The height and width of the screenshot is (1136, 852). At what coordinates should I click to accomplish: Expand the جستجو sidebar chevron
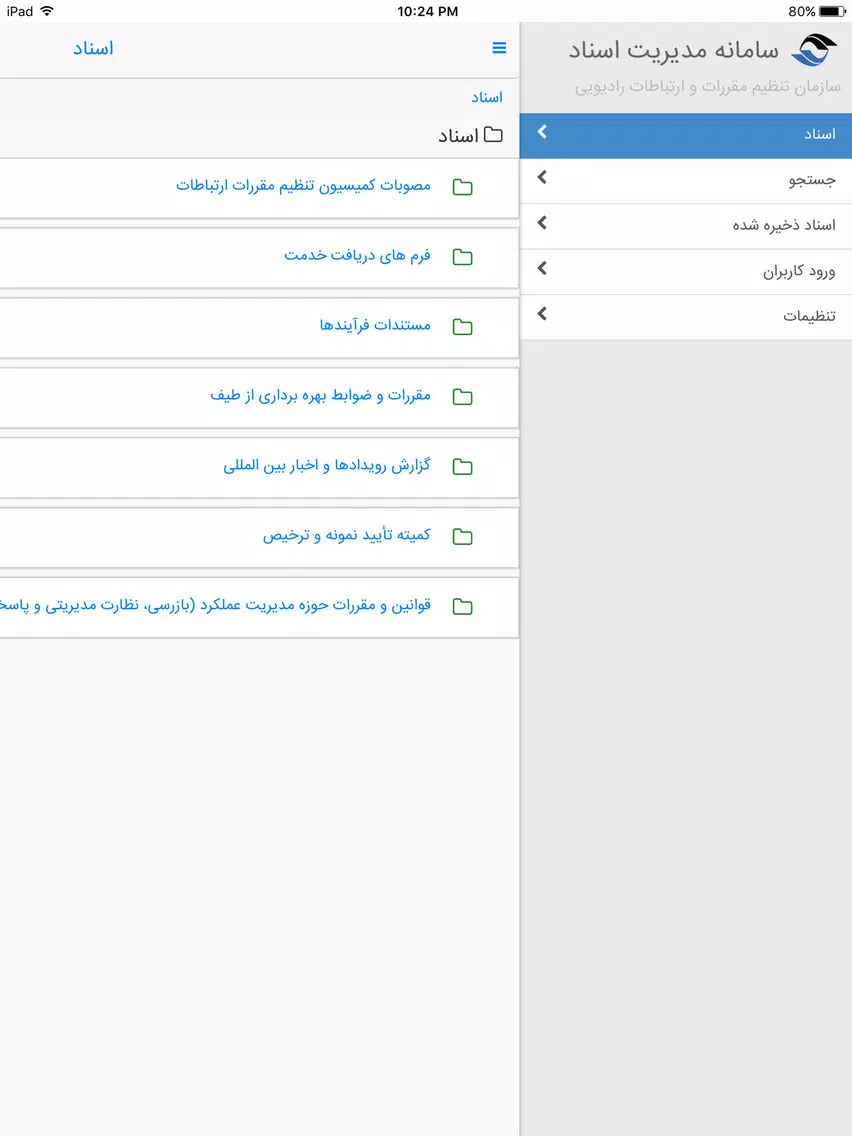542,178
